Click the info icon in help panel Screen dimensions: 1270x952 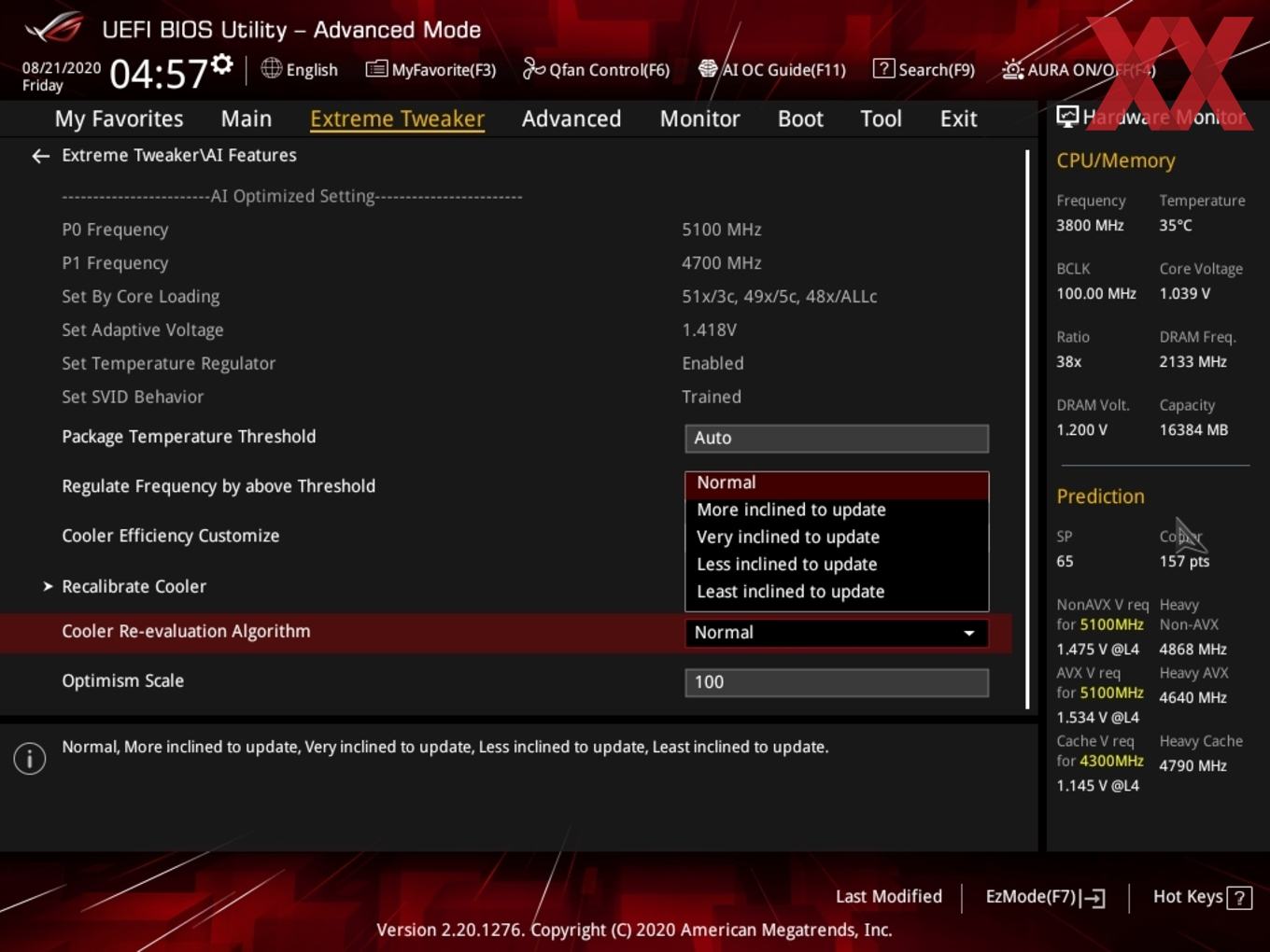[x=30, y=759]
